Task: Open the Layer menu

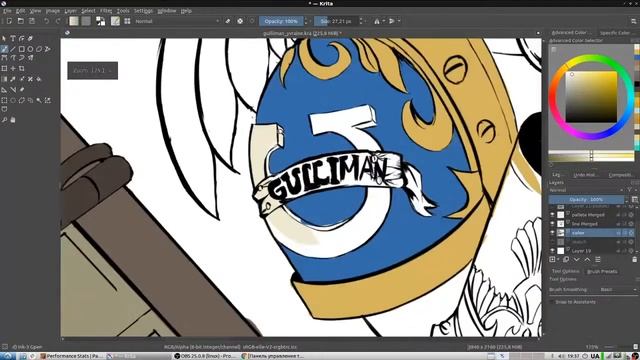Action: 71,11
